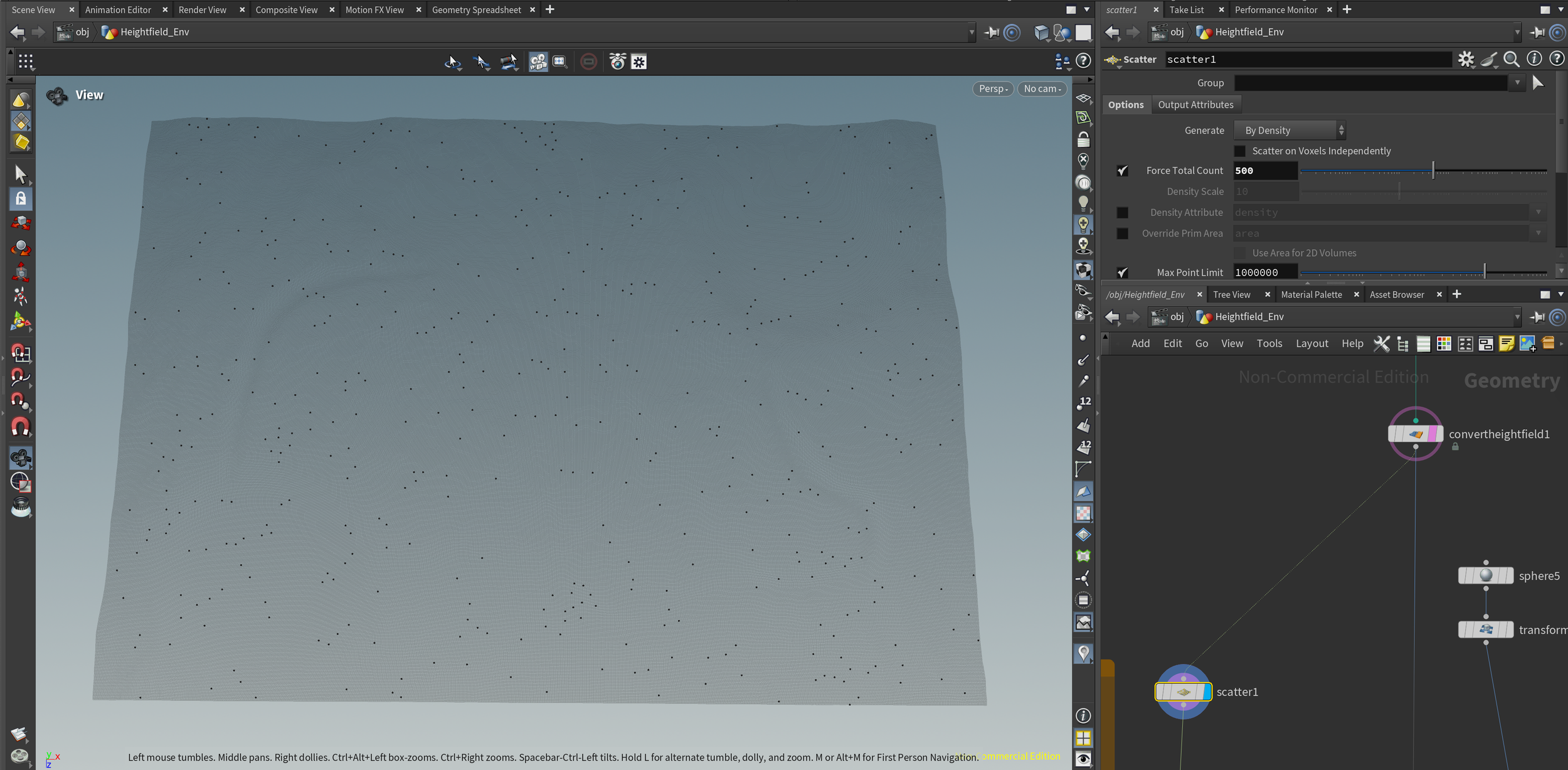Image resolution: width=1568 pixels, height=770 pixels.
Task: Open the Generate By Density dropdown
Action: pos(1291,131)
